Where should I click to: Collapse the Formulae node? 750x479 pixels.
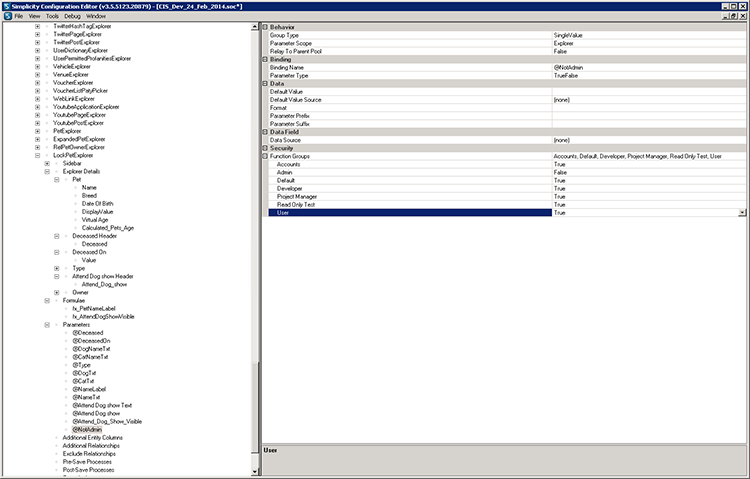[x=47, y=301]
